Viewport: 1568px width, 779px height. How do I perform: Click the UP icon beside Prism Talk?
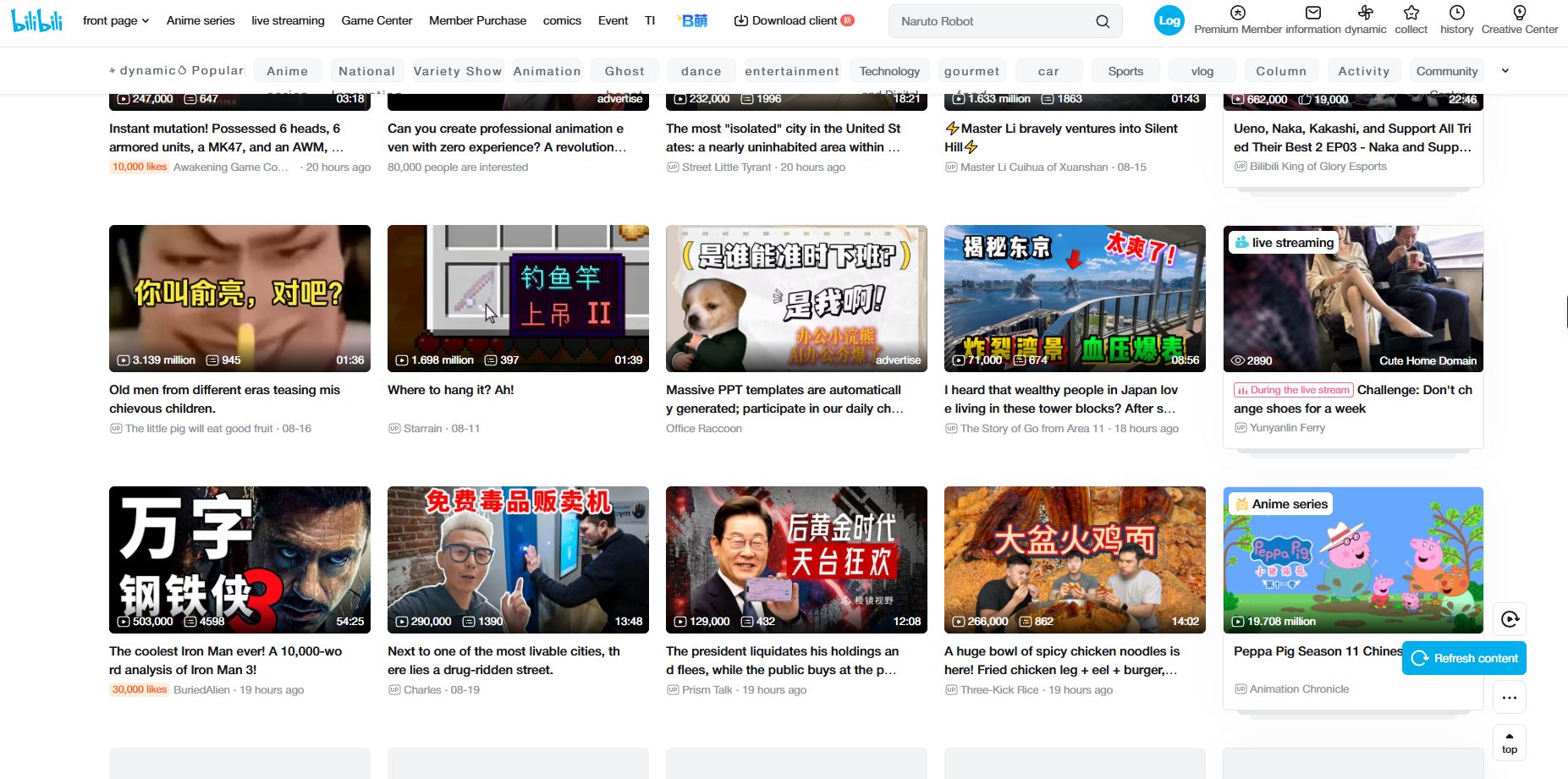[673, 690]
